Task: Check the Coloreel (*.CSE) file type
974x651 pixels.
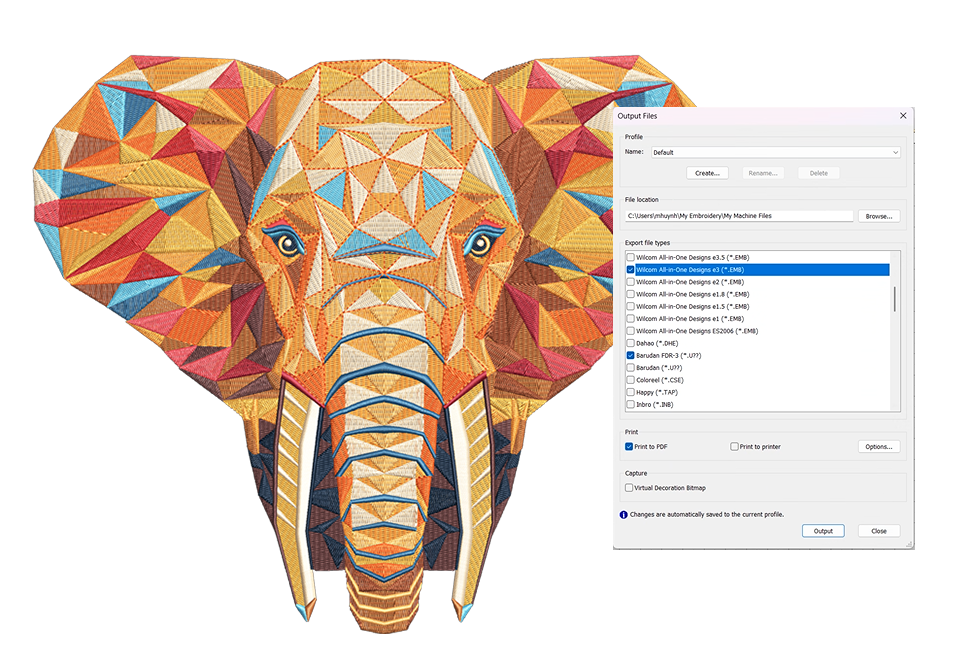Action: point(630,380)
